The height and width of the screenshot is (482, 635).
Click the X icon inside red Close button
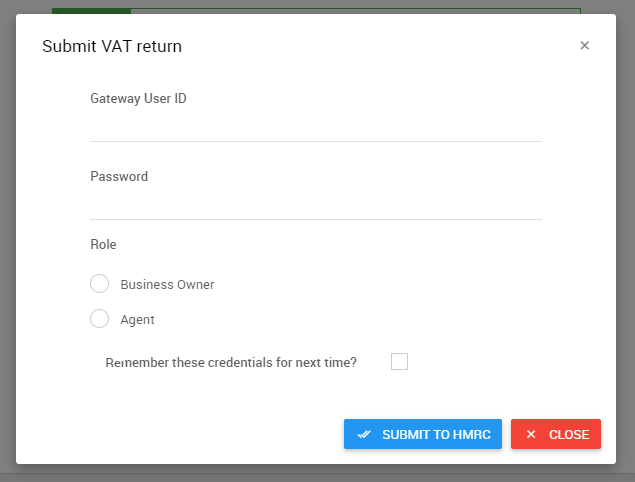click(531, 435)
